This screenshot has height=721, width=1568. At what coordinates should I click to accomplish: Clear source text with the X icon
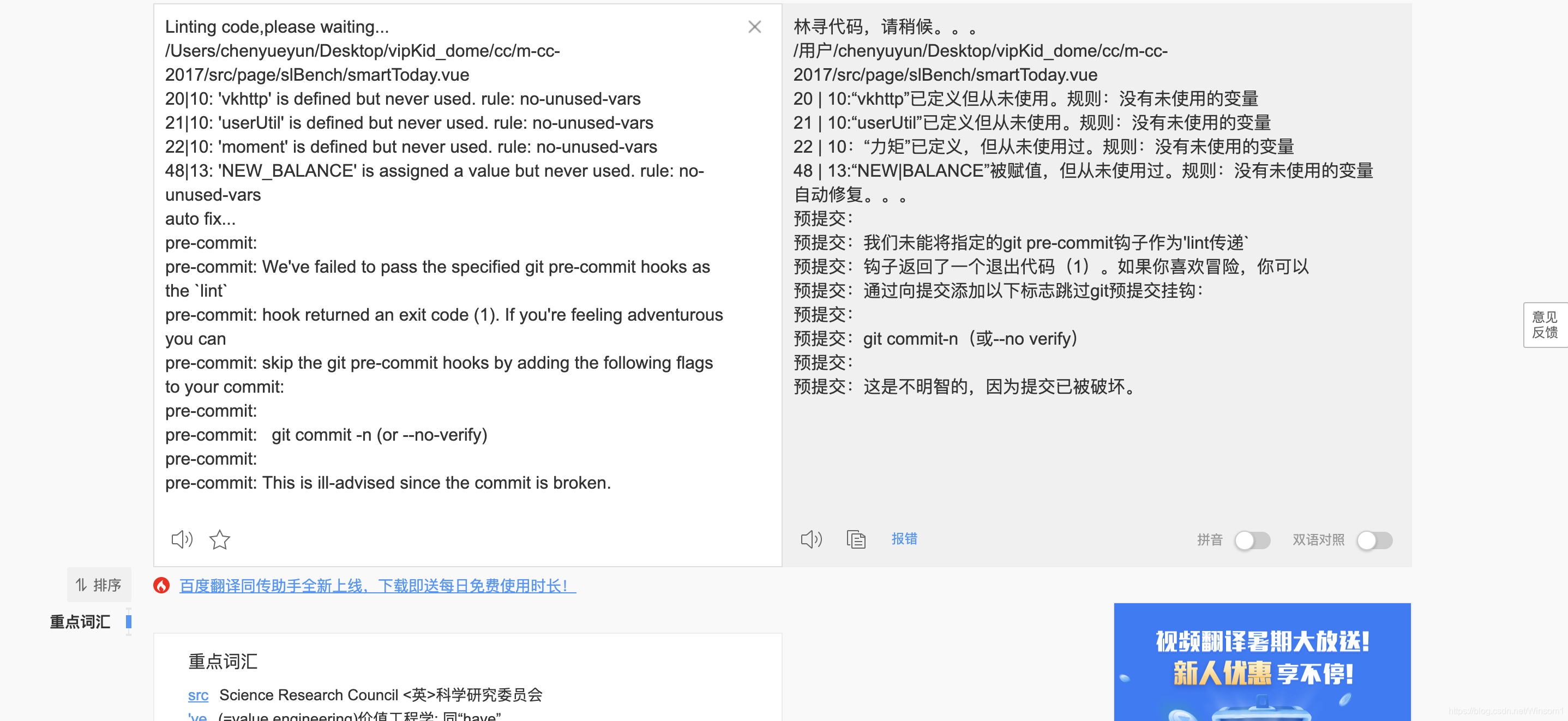coord(754,27)
